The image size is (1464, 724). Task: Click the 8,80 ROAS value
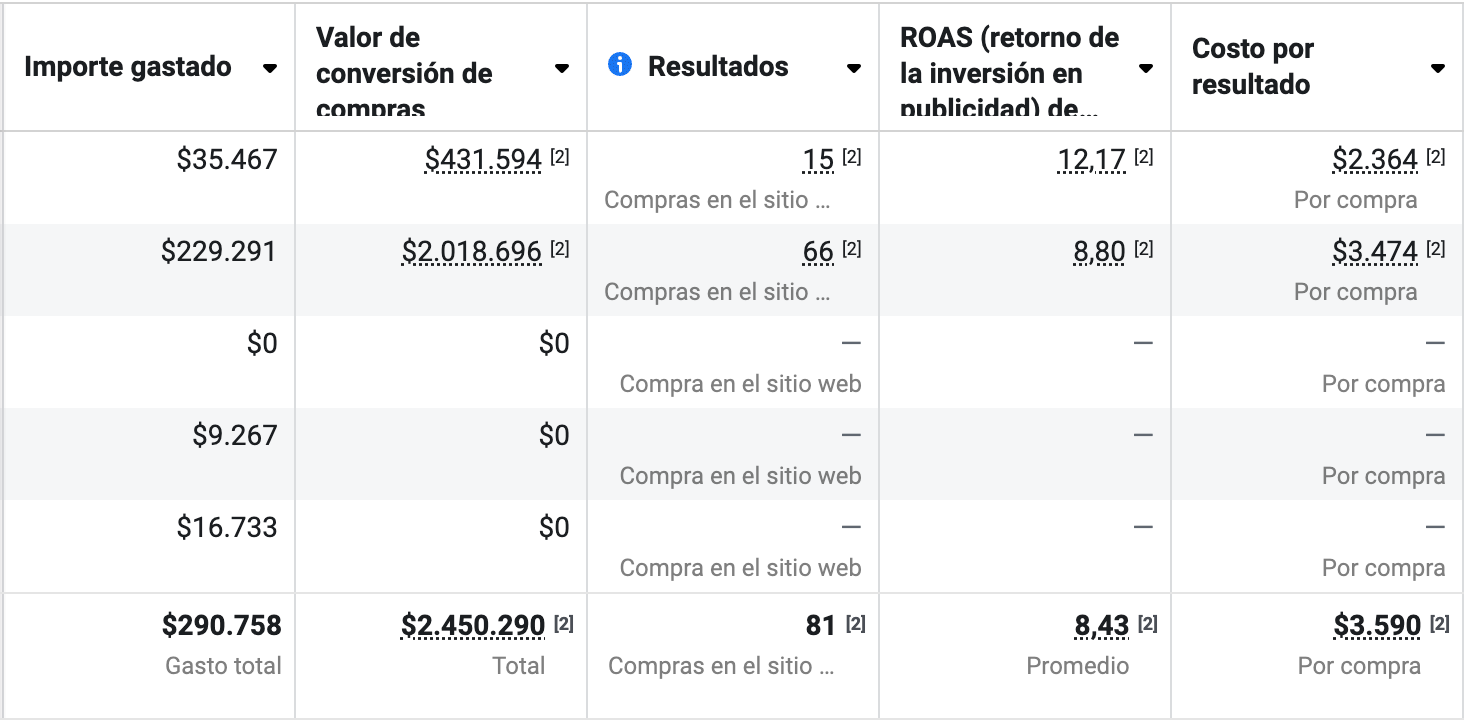click(x=1099, y=252)
